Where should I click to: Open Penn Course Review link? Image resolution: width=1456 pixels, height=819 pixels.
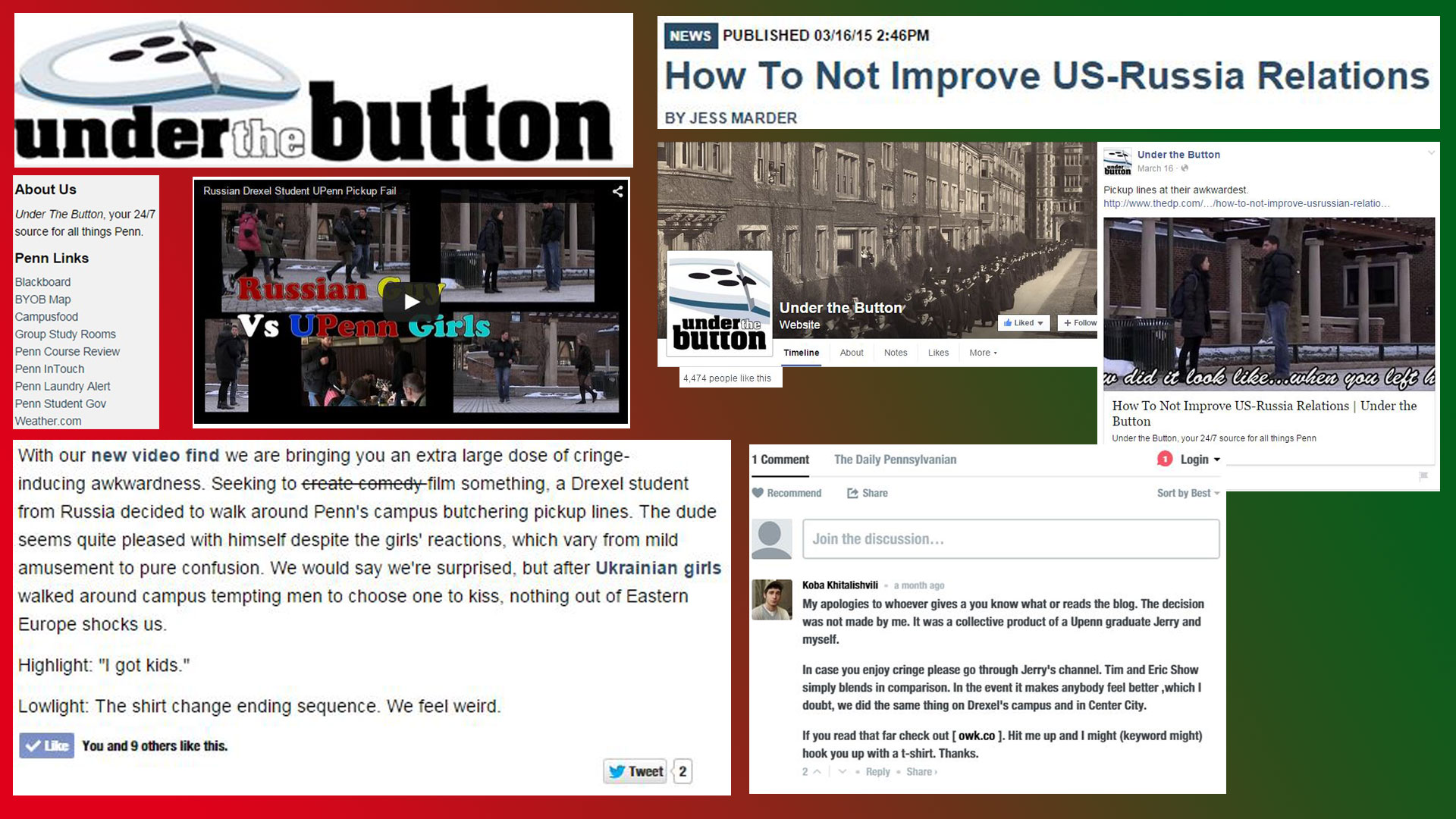pos(67,352)
